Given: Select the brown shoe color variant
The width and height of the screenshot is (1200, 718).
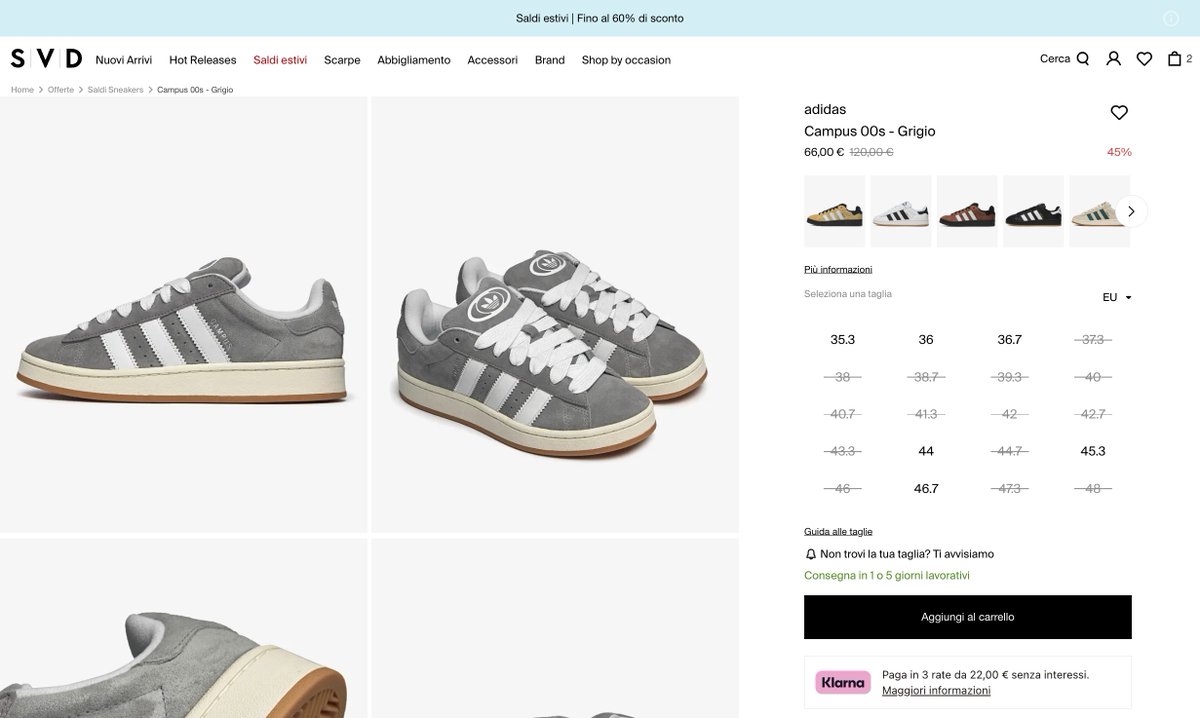Looking at the screenshot, I should 967,211.
